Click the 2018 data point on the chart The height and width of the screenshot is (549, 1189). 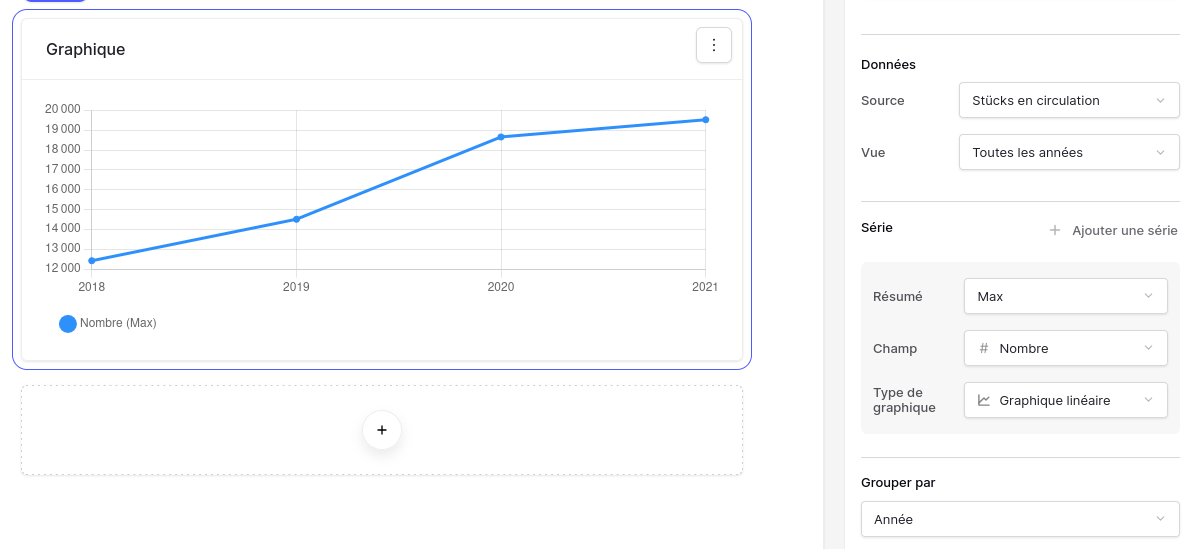[x=92, y=260]
